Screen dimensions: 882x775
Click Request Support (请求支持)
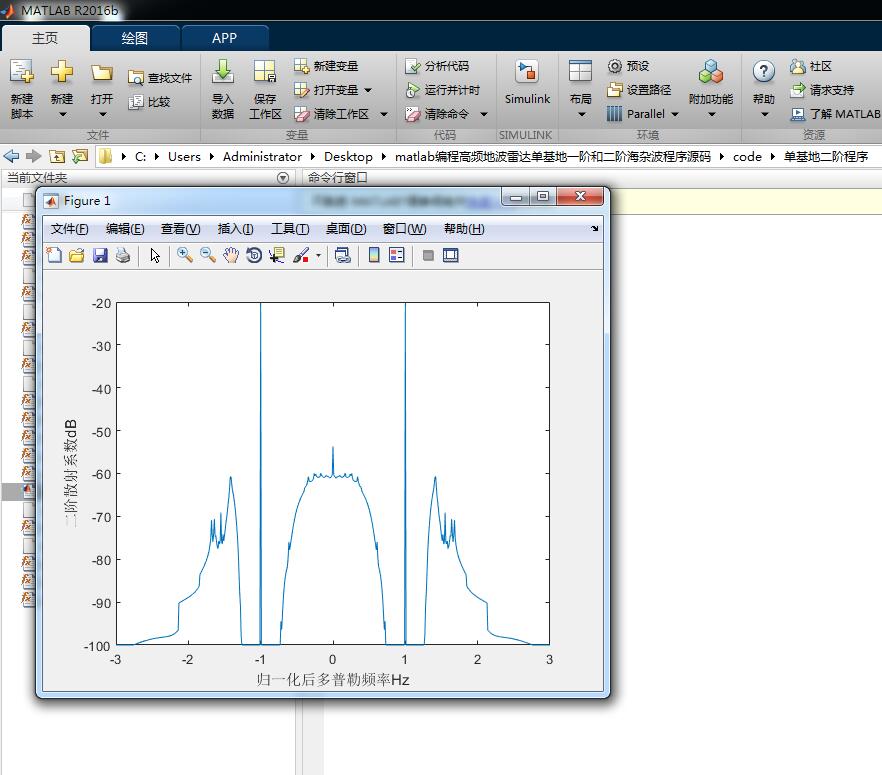[x=822, y=90]
